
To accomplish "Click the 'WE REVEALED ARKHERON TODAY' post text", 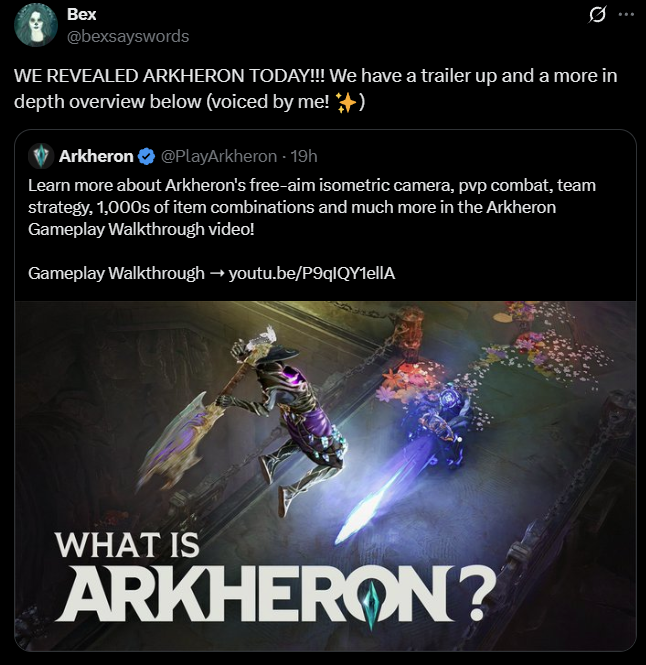I will (x=315, y=89).
